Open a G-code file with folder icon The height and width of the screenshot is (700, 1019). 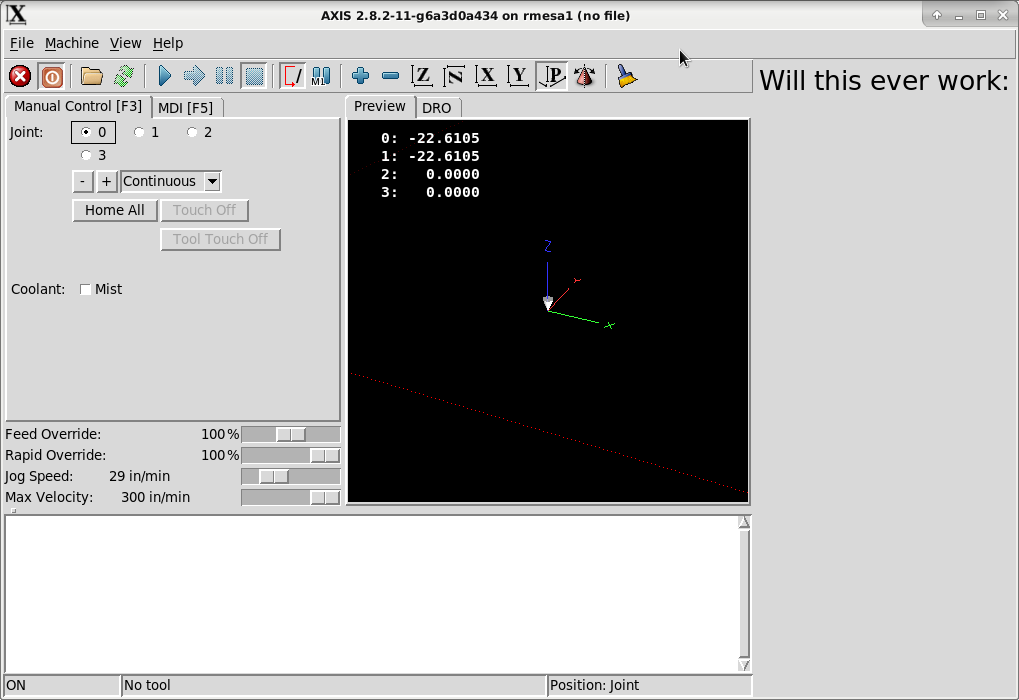(92, 77)
